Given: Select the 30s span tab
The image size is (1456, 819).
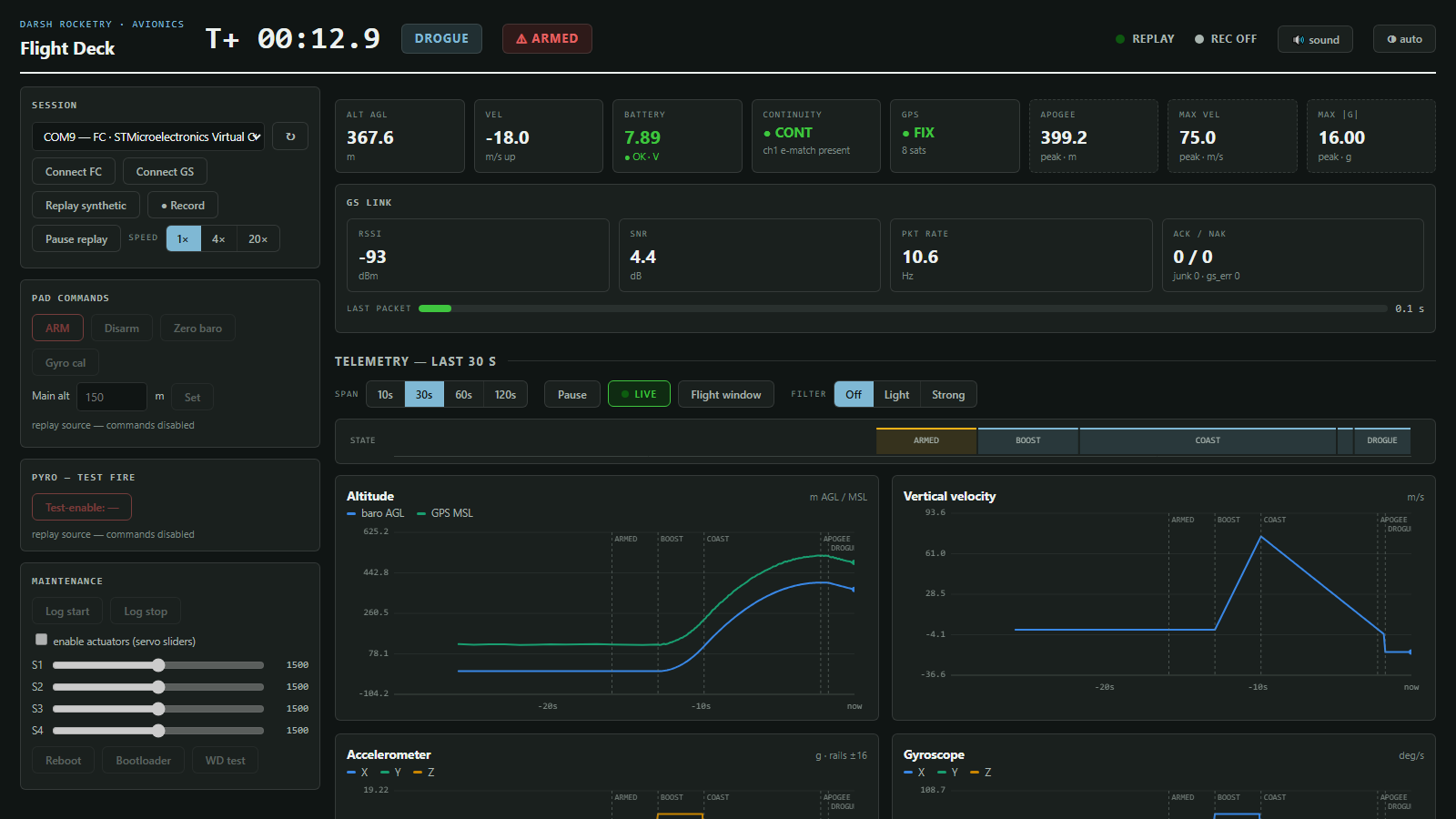Looking at the screenshot, I should (x=424, y=394).
